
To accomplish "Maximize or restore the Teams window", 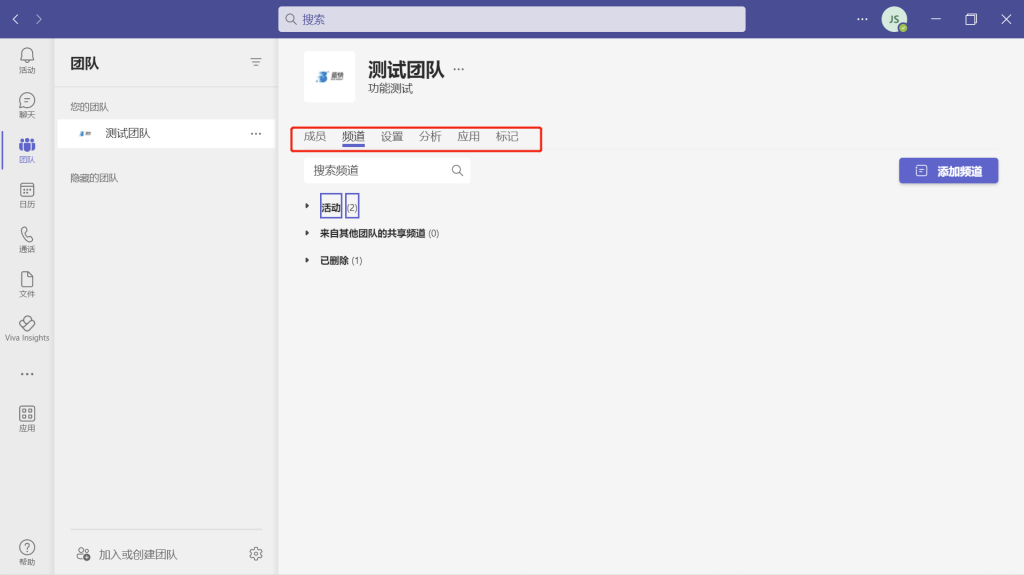I will 970,19.
